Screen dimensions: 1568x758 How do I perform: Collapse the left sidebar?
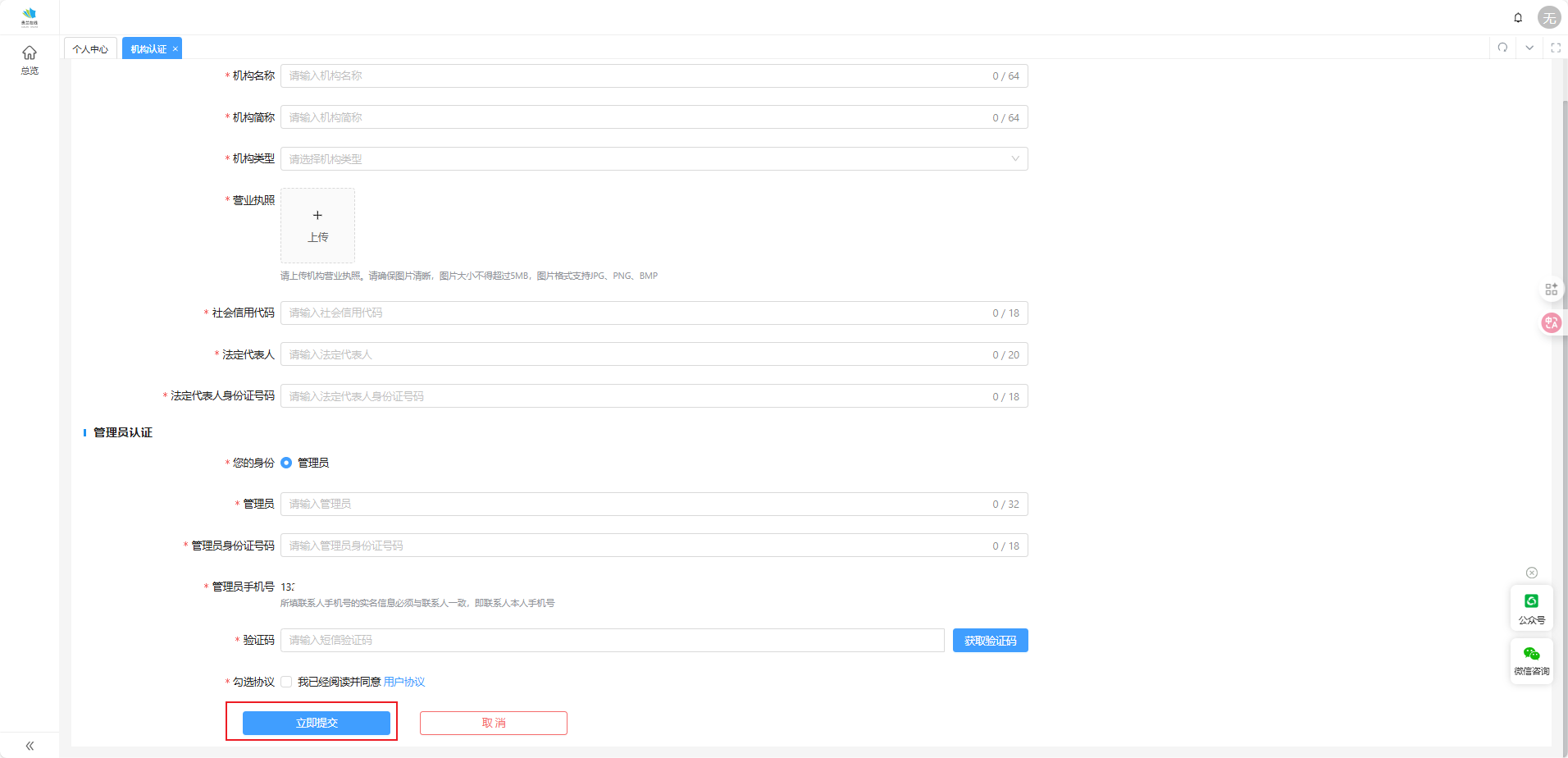coord(30,746)
